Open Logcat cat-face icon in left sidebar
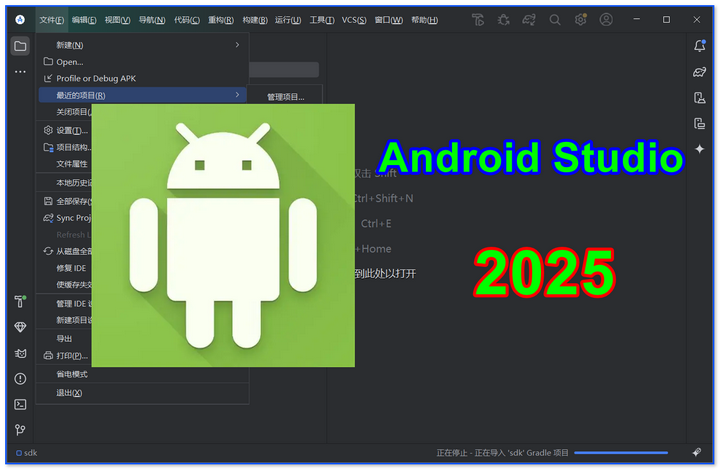 tap(20, 353)
